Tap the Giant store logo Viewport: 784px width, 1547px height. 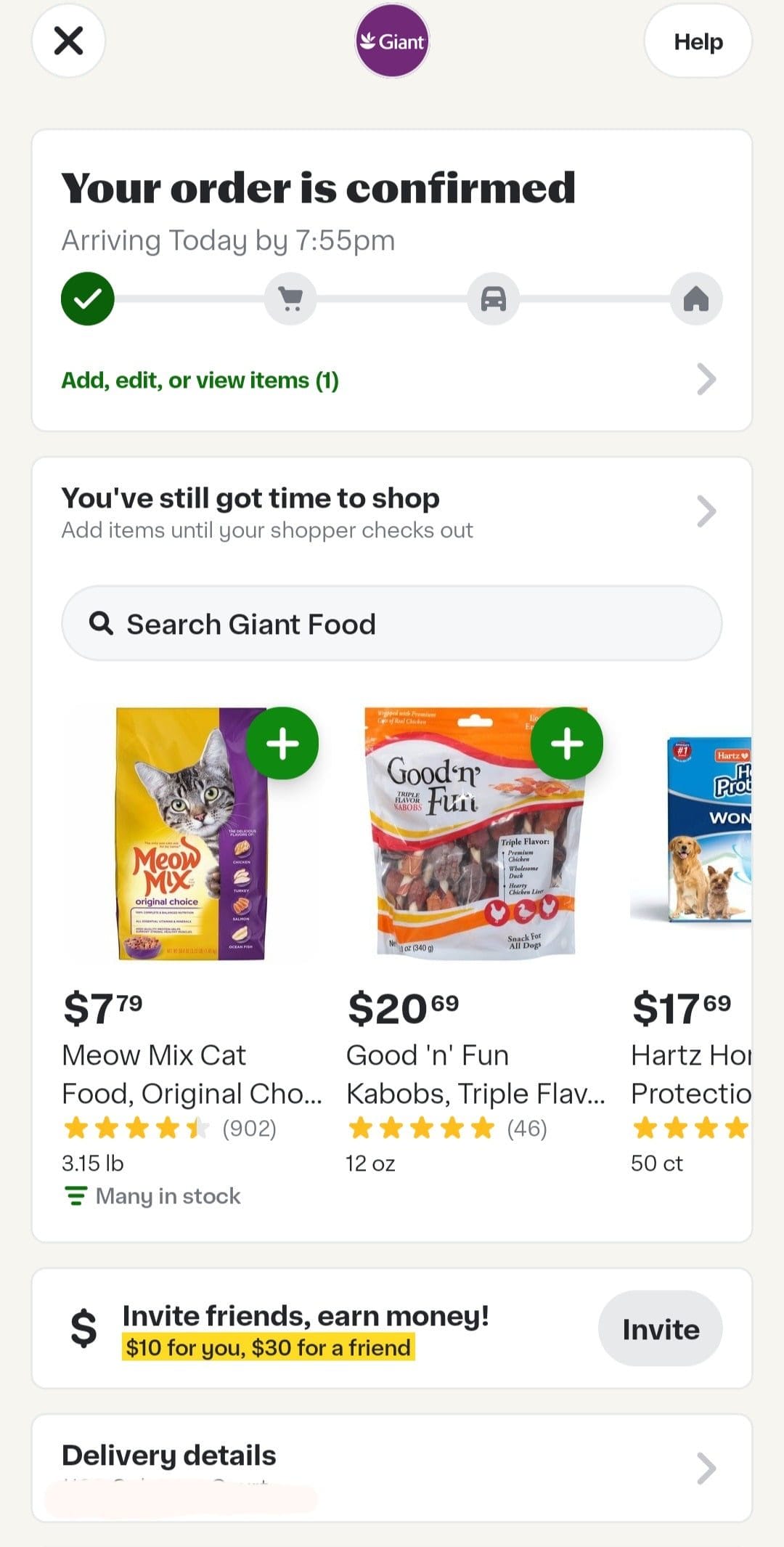pyautogui.click(x=392, y=41)
